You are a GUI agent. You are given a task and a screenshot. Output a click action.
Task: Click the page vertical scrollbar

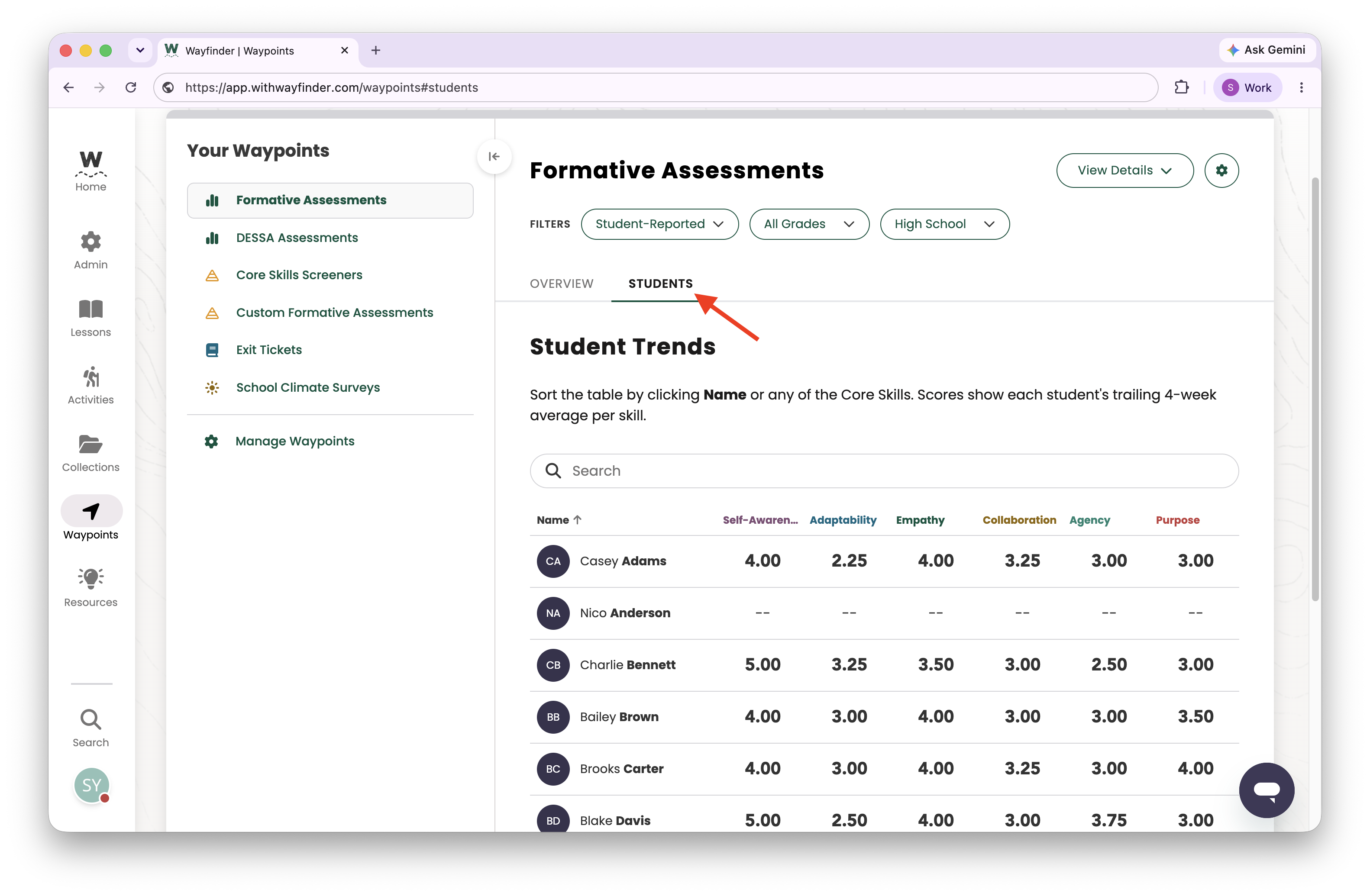click(1315, 389)
